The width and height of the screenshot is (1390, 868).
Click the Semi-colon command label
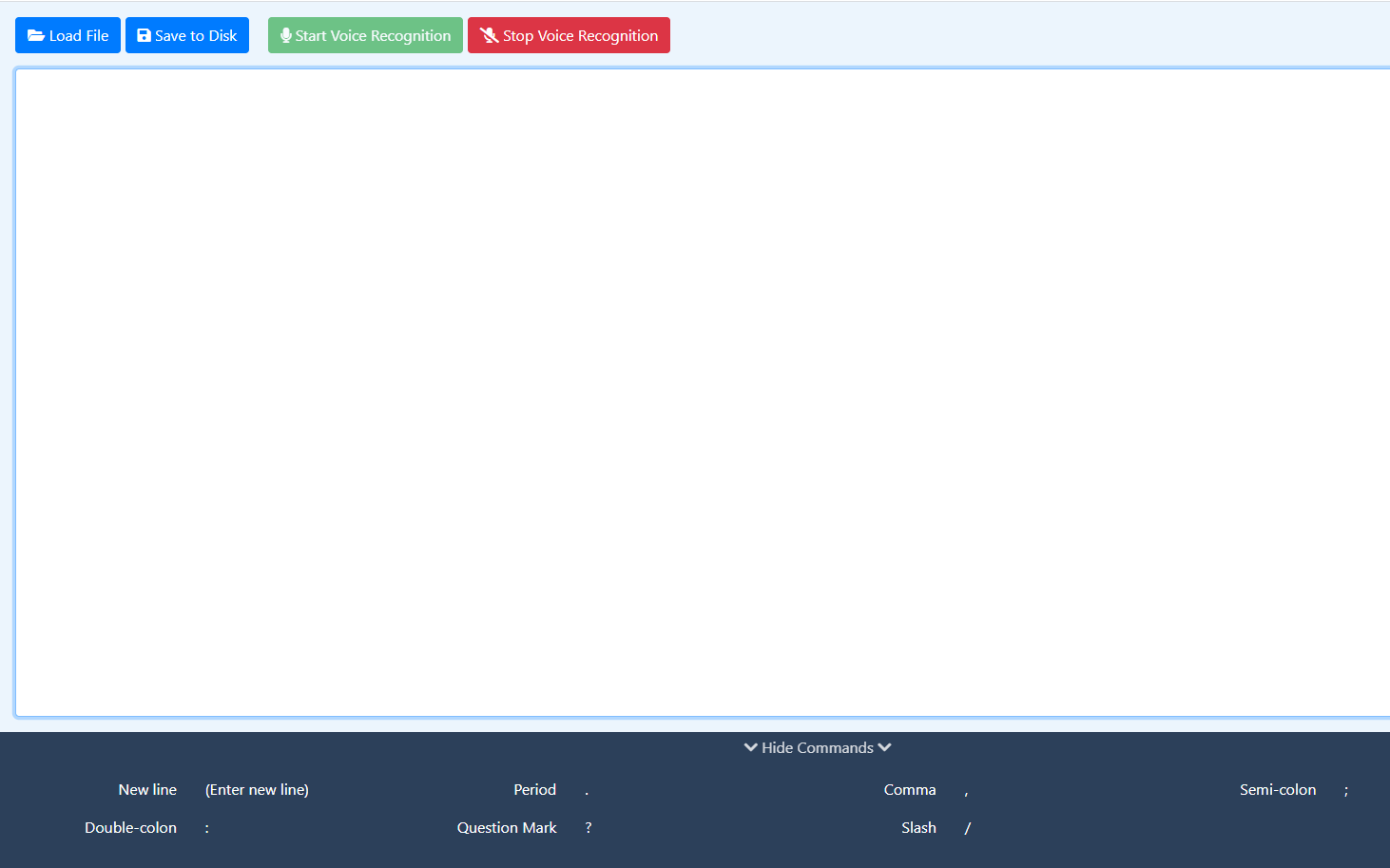1277,789
